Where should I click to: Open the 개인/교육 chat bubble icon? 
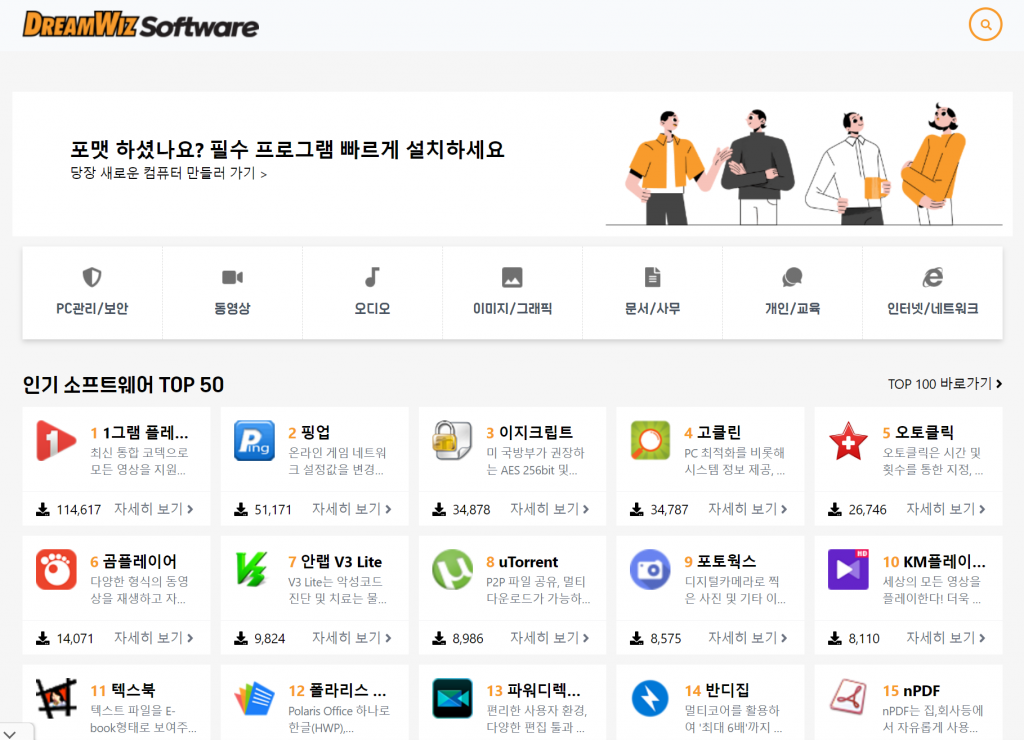point(792,278)
